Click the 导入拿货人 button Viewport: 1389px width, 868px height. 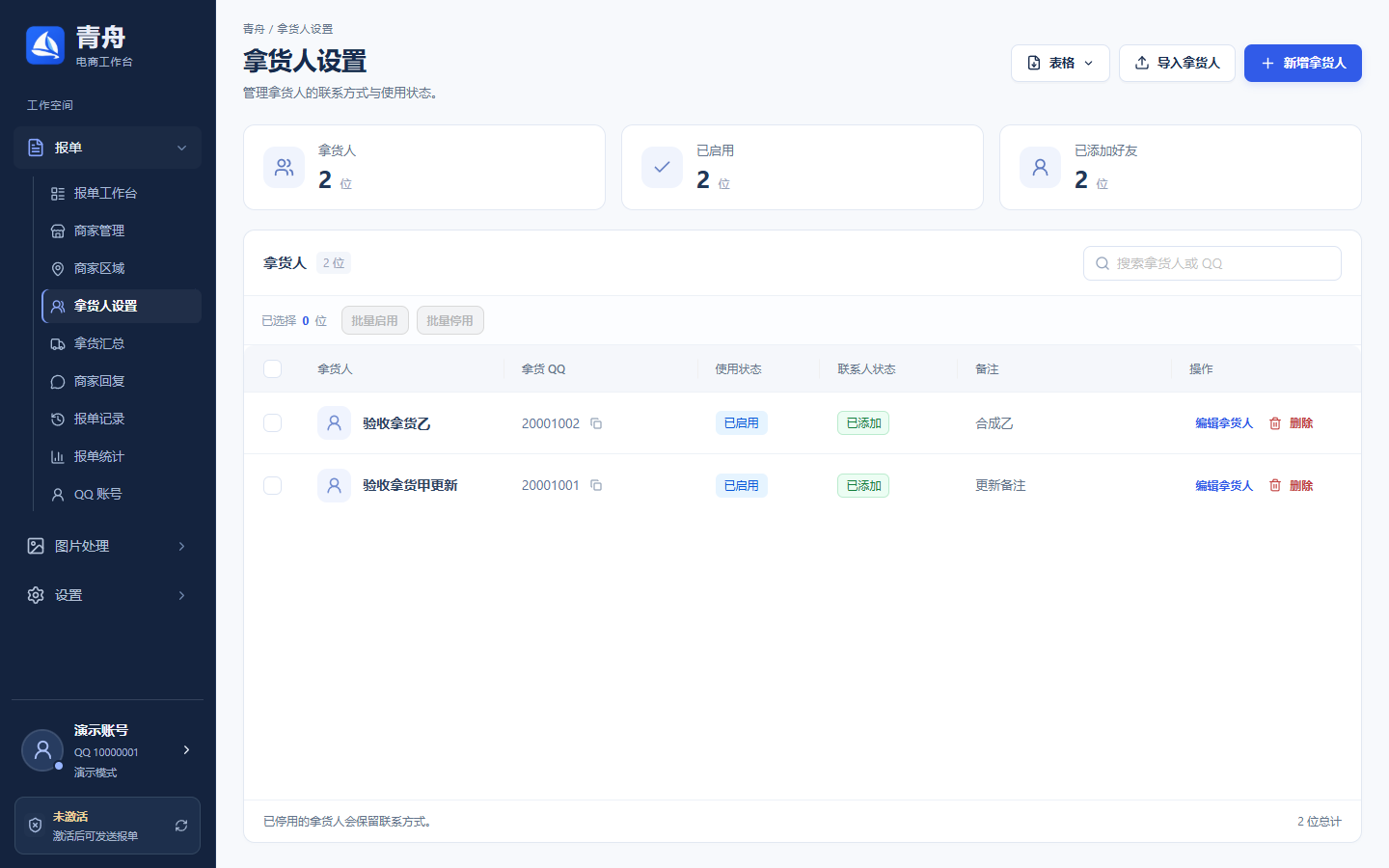click(x=1177, y=63)
